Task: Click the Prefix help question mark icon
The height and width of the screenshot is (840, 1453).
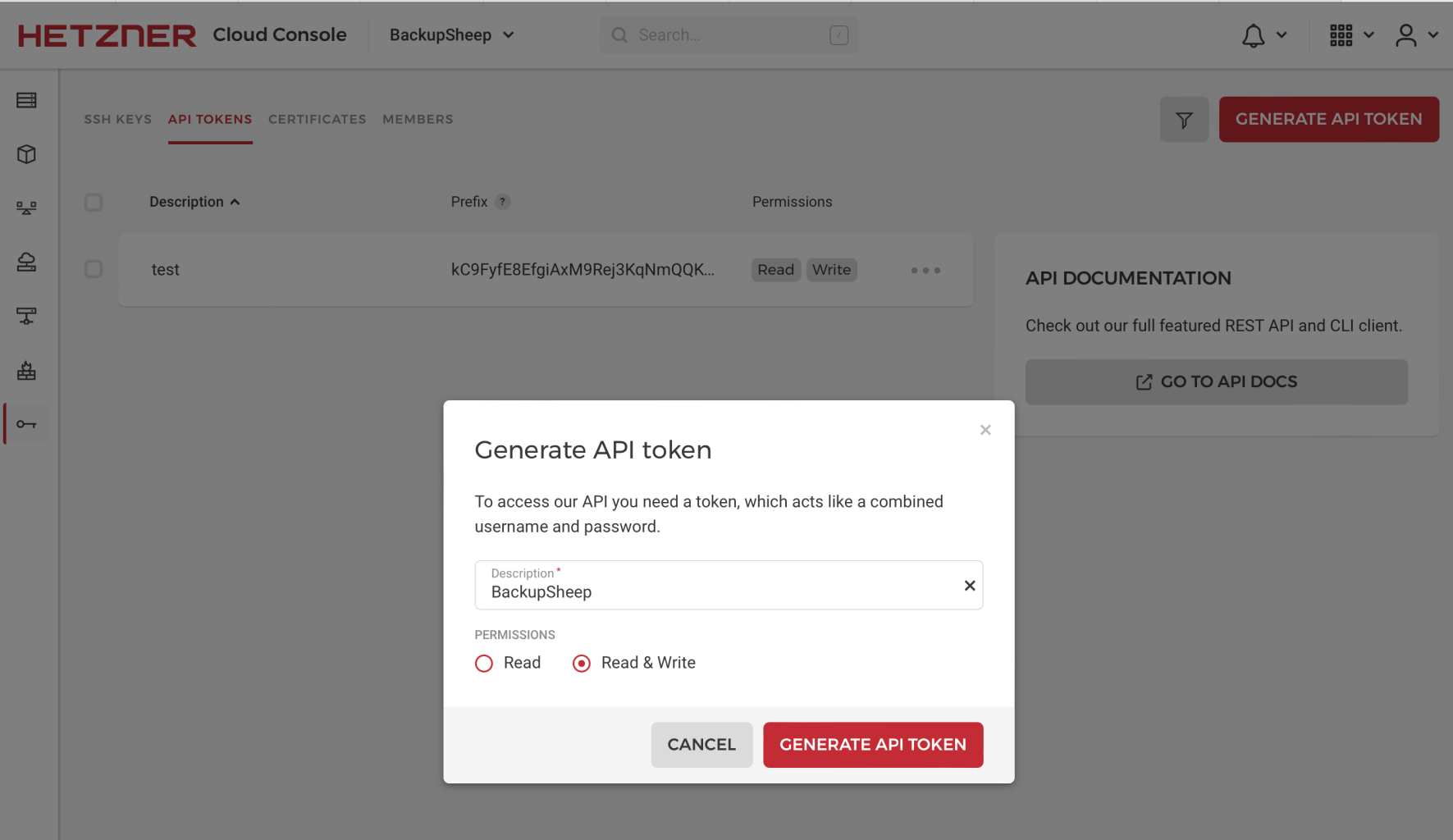Action: [502, 202]
